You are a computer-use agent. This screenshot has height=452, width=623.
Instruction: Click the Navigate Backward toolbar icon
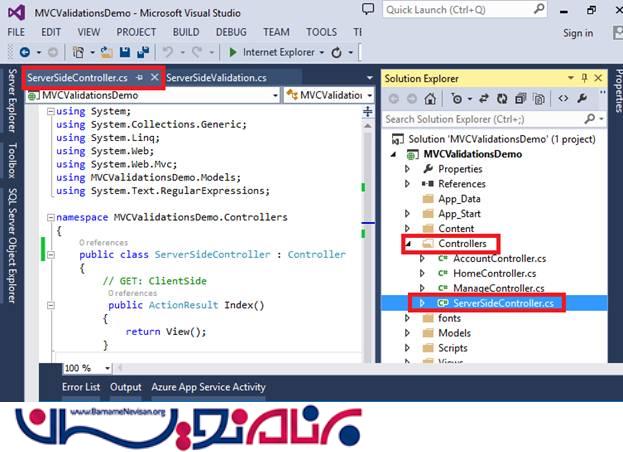tap(24, 52)
